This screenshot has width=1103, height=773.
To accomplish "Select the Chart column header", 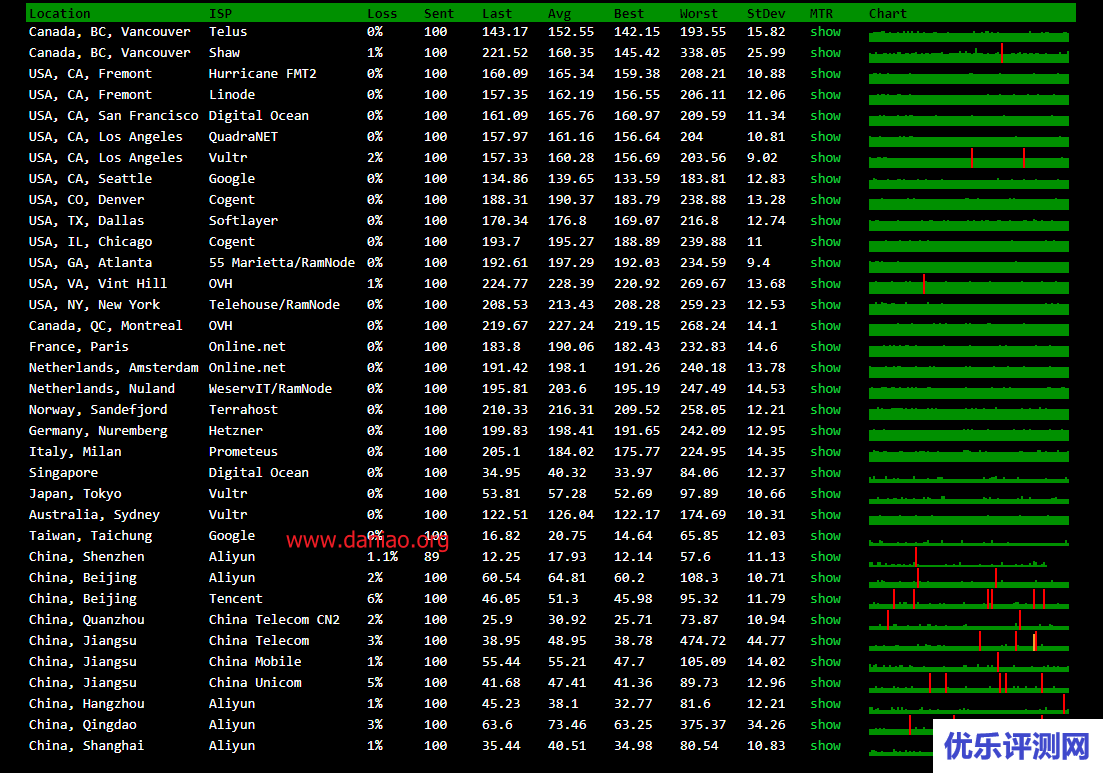I will (888, 13).
